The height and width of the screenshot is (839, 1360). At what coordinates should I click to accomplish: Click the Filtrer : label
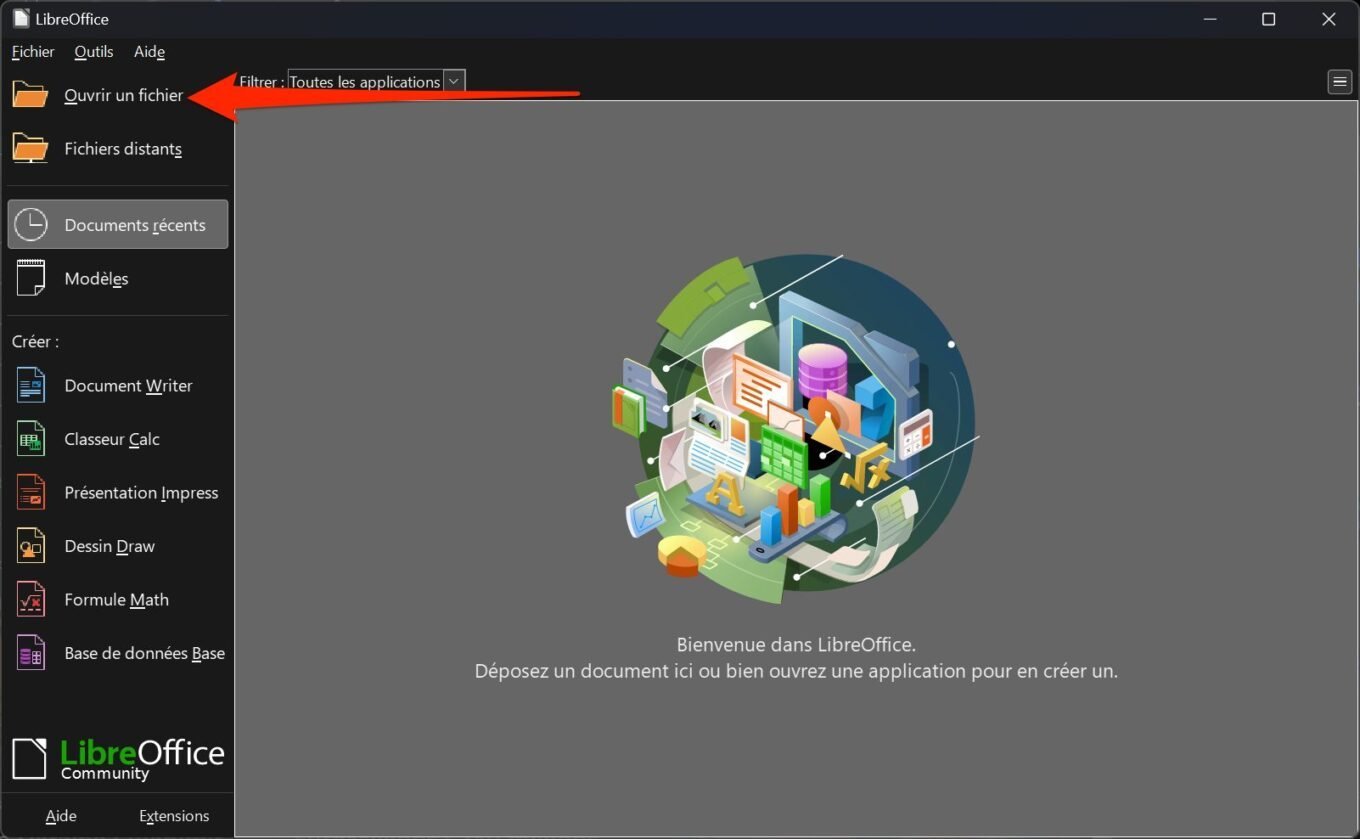click(x=260, y=82)
